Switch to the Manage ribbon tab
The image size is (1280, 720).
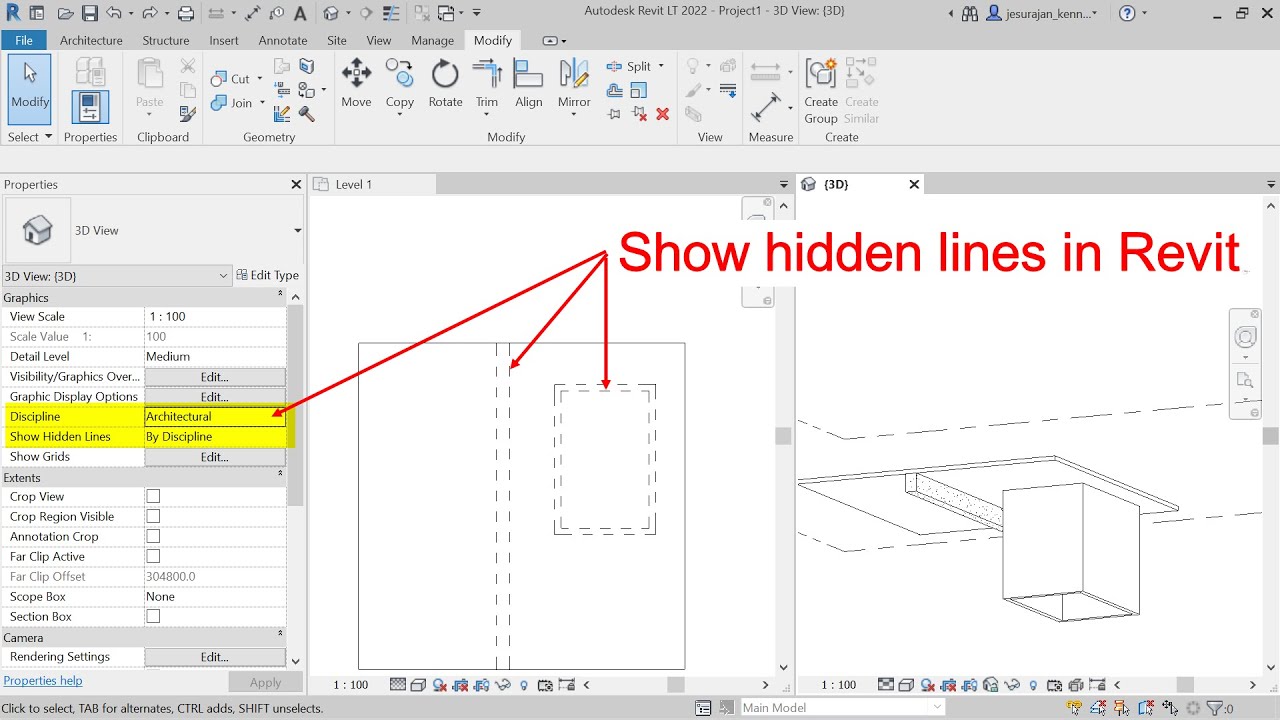click(x=433, y=40)
